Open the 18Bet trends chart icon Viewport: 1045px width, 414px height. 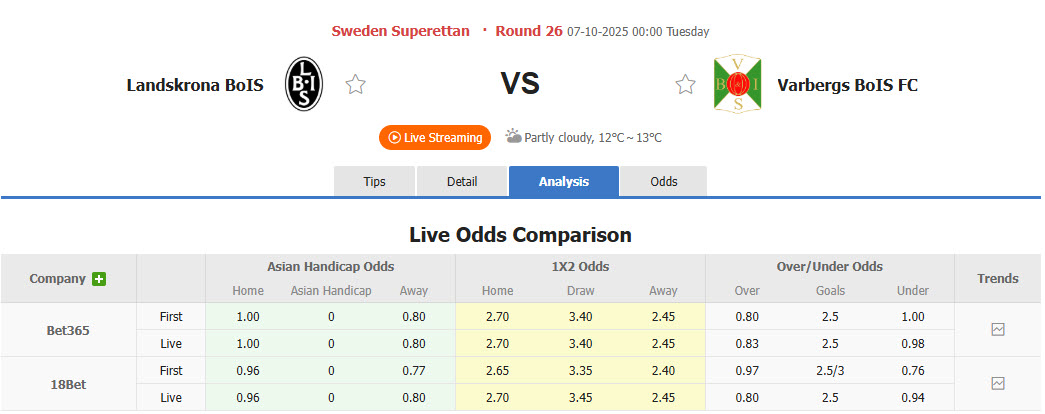(x=997, y=383)
